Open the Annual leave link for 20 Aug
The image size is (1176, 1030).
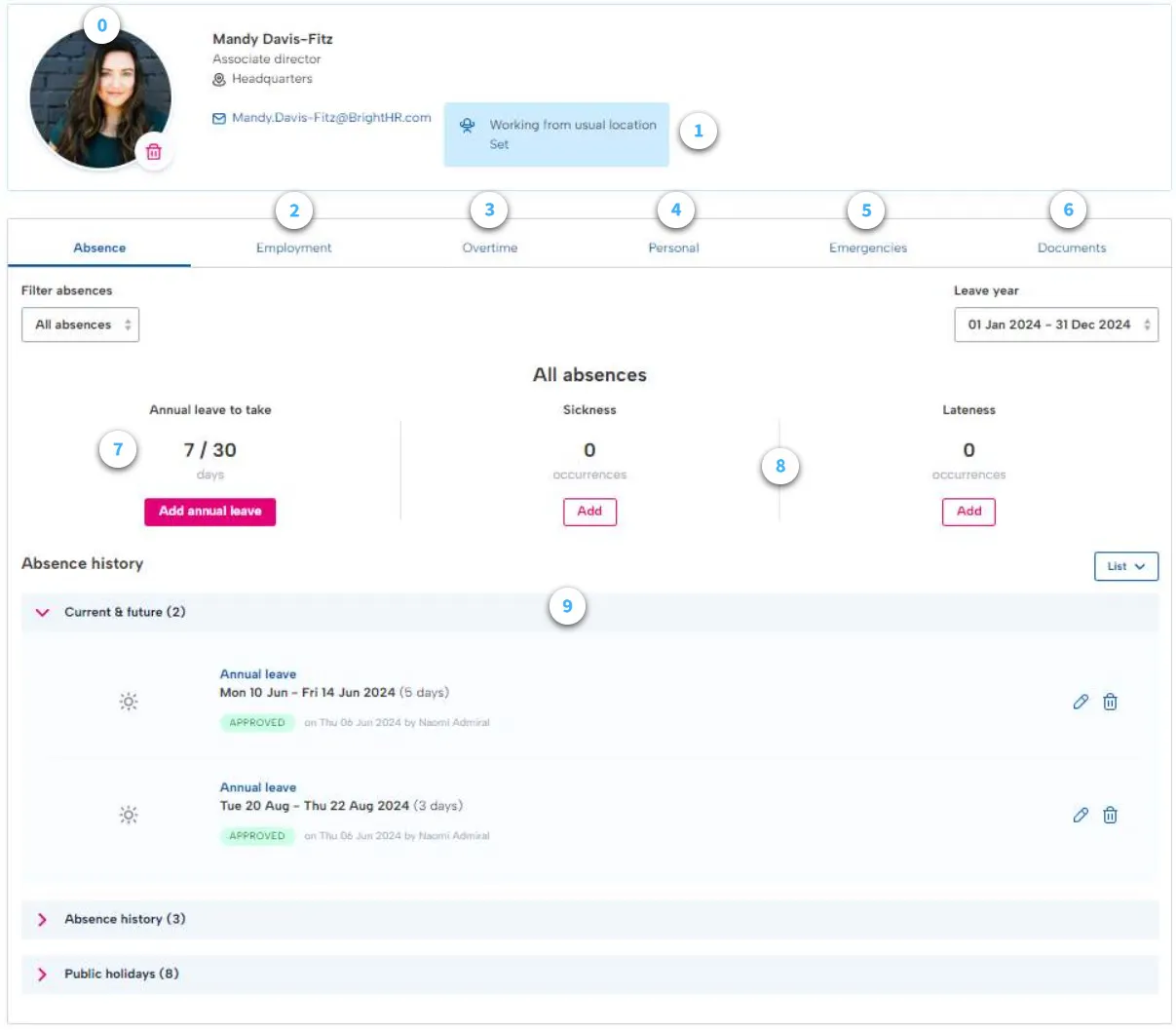258,787
